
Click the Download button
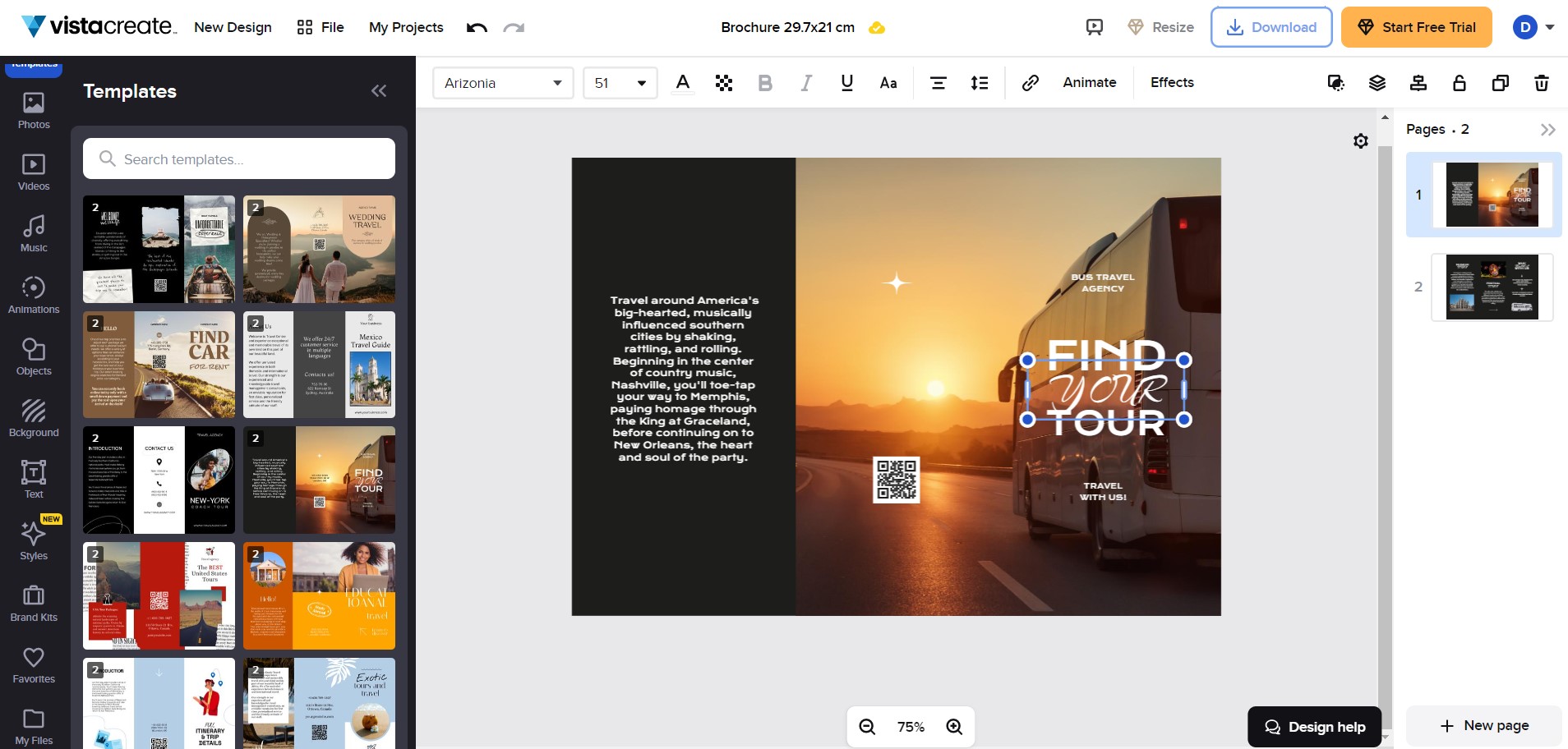tap(1271, 27)
